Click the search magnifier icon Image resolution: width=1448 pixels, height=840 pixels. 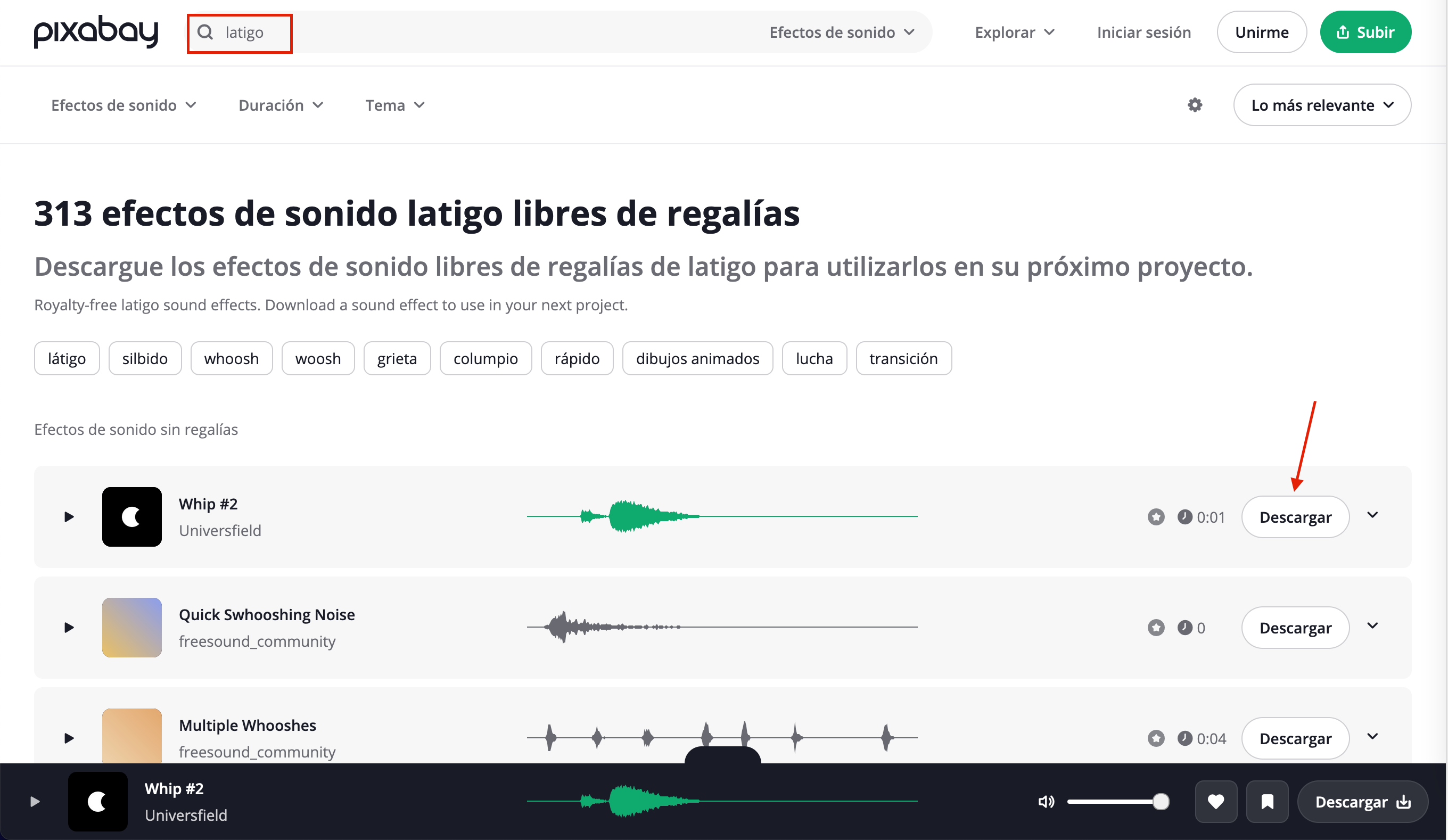pyautogui.click(x=205, y=32)
